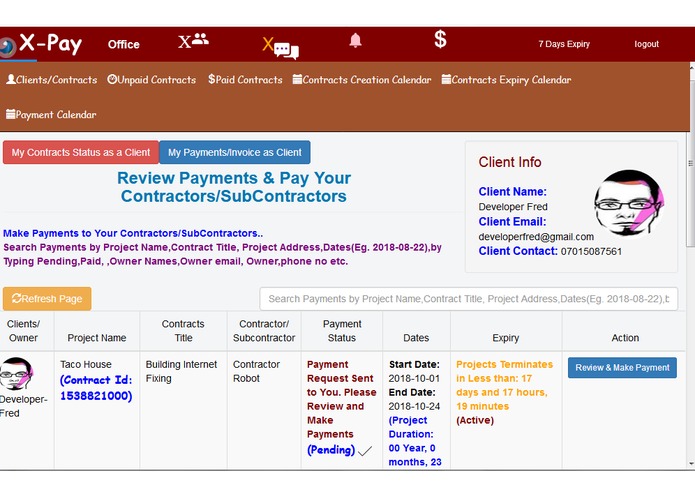Viewport: 695px width, 494px height.
Task: Click the Payment Status column header
Action: click(342, 331)
